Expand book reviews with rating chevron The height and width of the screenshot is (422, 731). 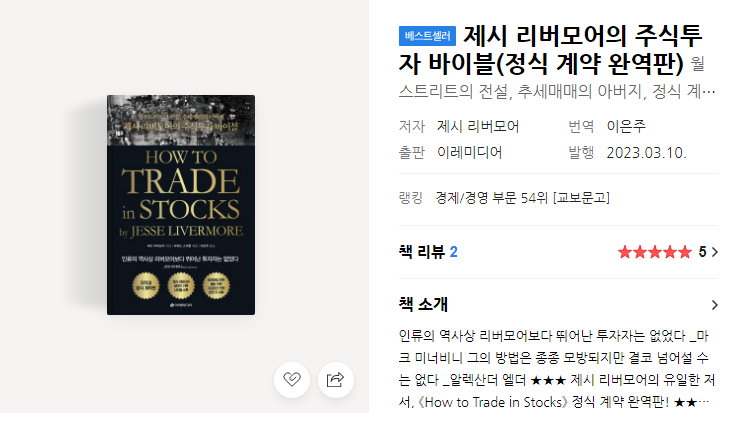pos(714,252)
